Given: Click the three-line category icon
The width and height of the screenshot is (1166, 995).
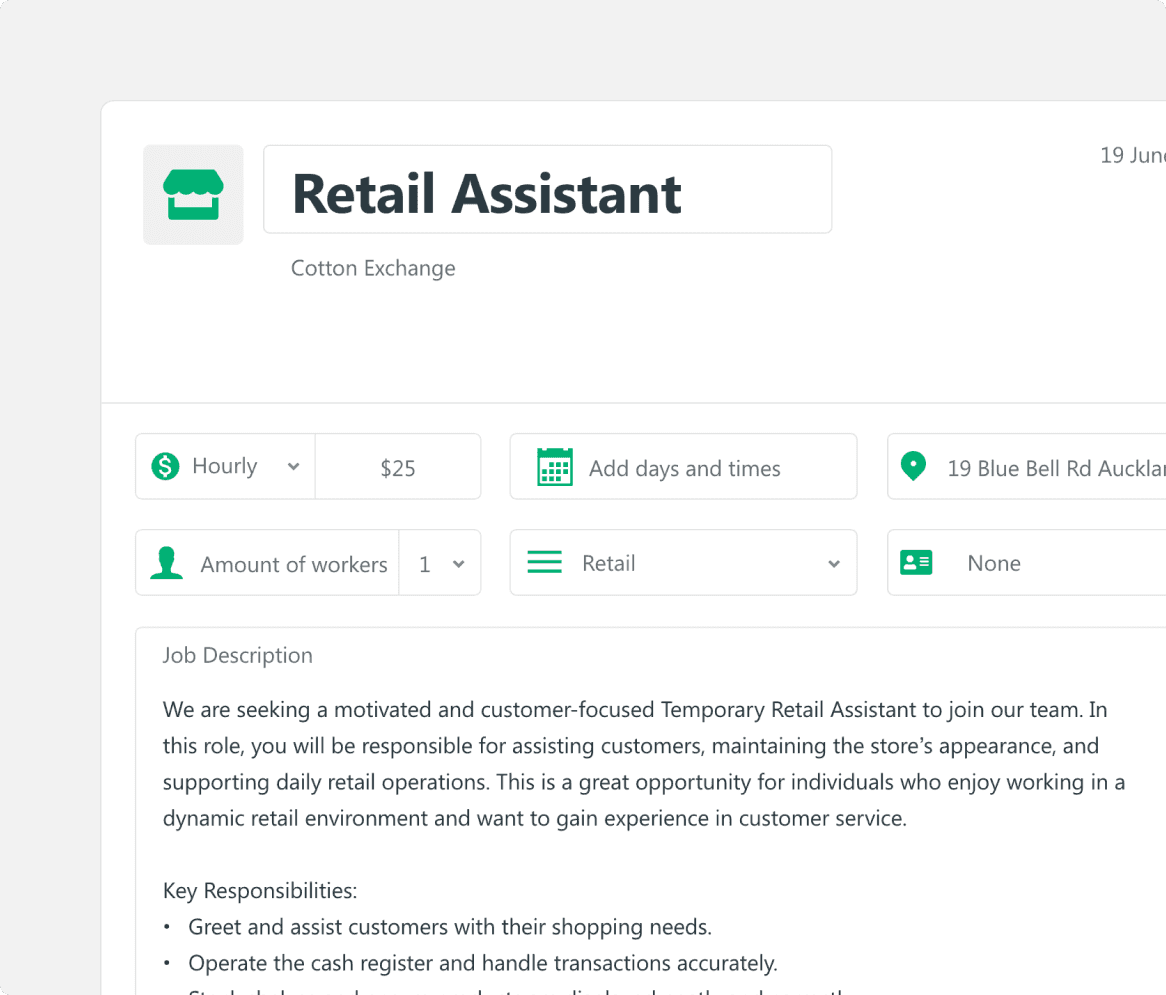Looking at the screenshot, I should tap(544, 563).
